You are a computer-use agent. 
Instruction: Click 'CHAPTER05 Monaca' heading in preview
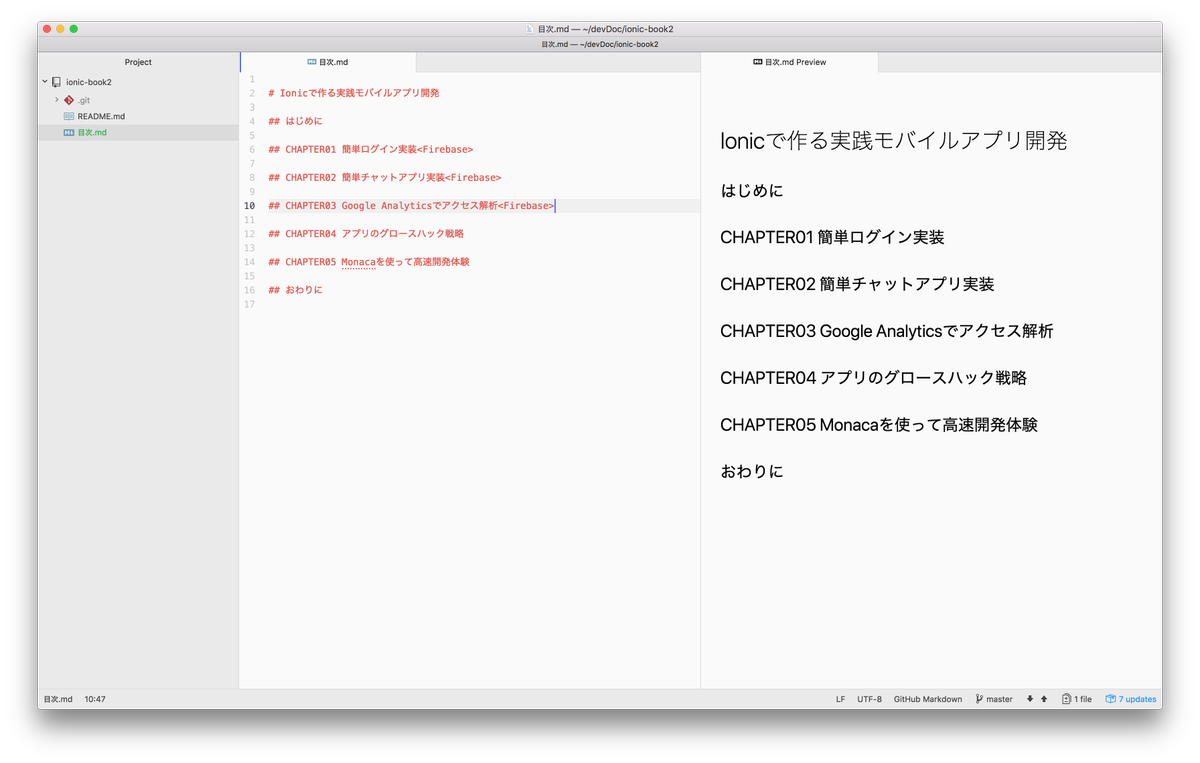click(879, 425)
